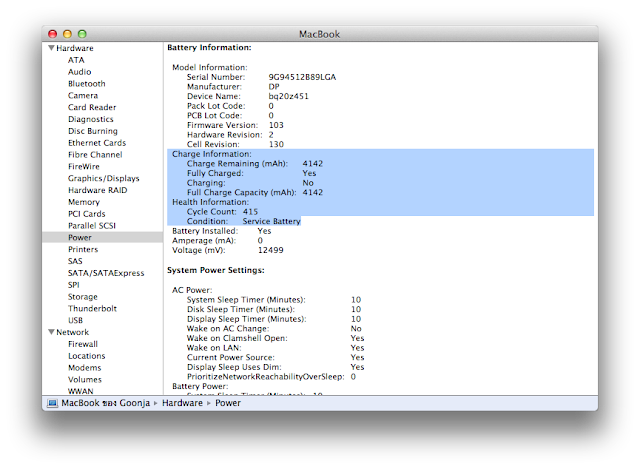This screenshot has width=640, height=469.
Task: Click the Battery Information heading
Action: point(209,48)
